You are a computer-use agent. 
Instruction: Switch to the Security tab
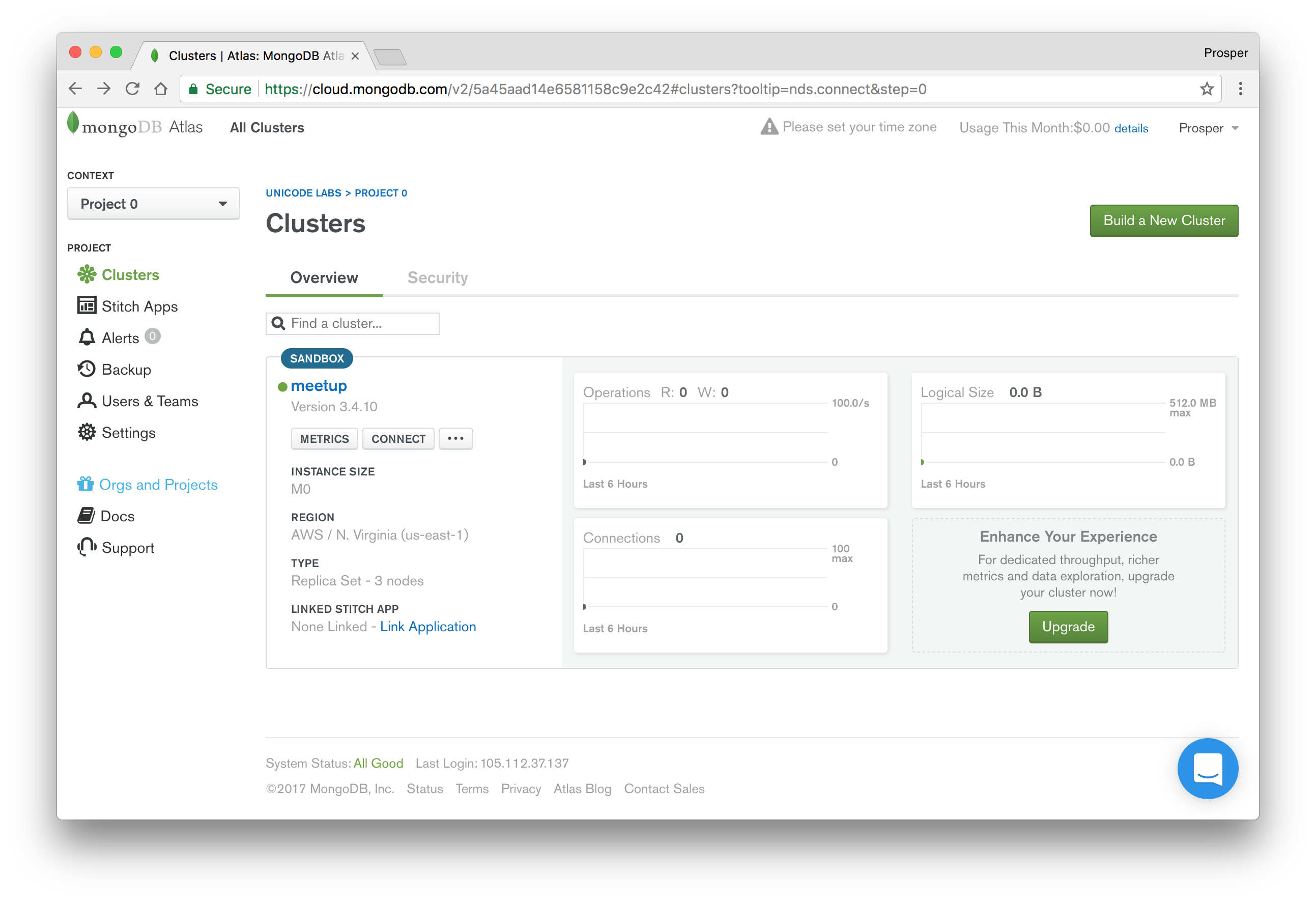click(x=438, y=277)
